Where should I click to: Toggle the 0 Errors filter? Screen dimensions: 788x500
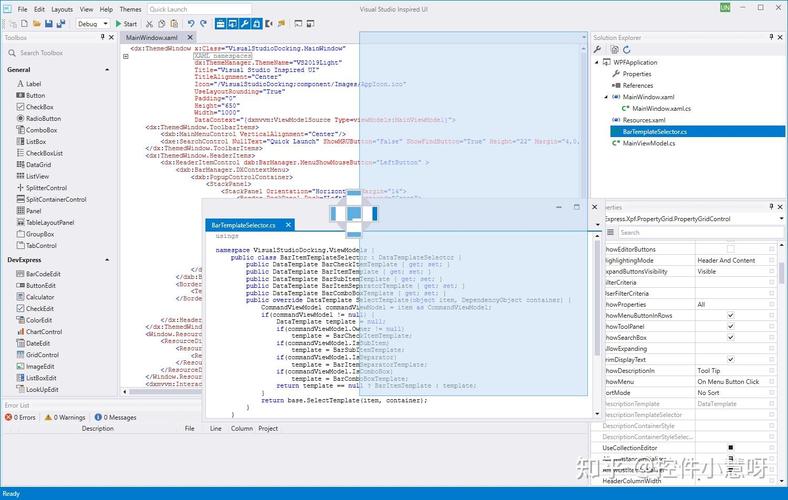point(20,417)
